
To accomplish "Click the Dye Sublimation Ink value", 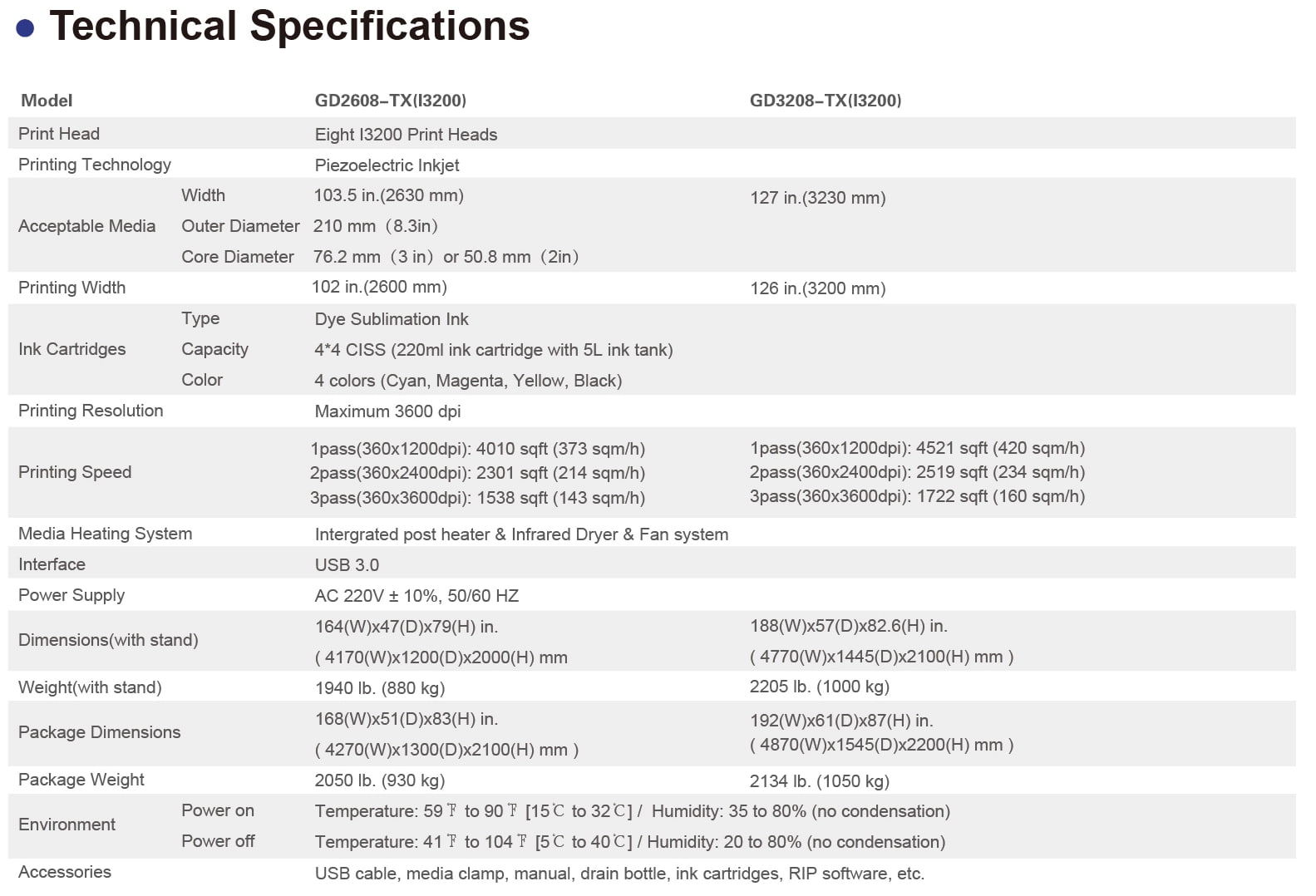I will point(392,319).
